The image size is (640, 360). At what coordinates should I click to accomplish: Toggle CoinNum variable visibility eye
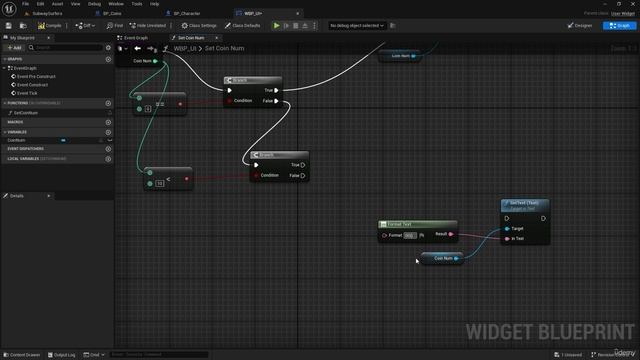pos(110,140)
